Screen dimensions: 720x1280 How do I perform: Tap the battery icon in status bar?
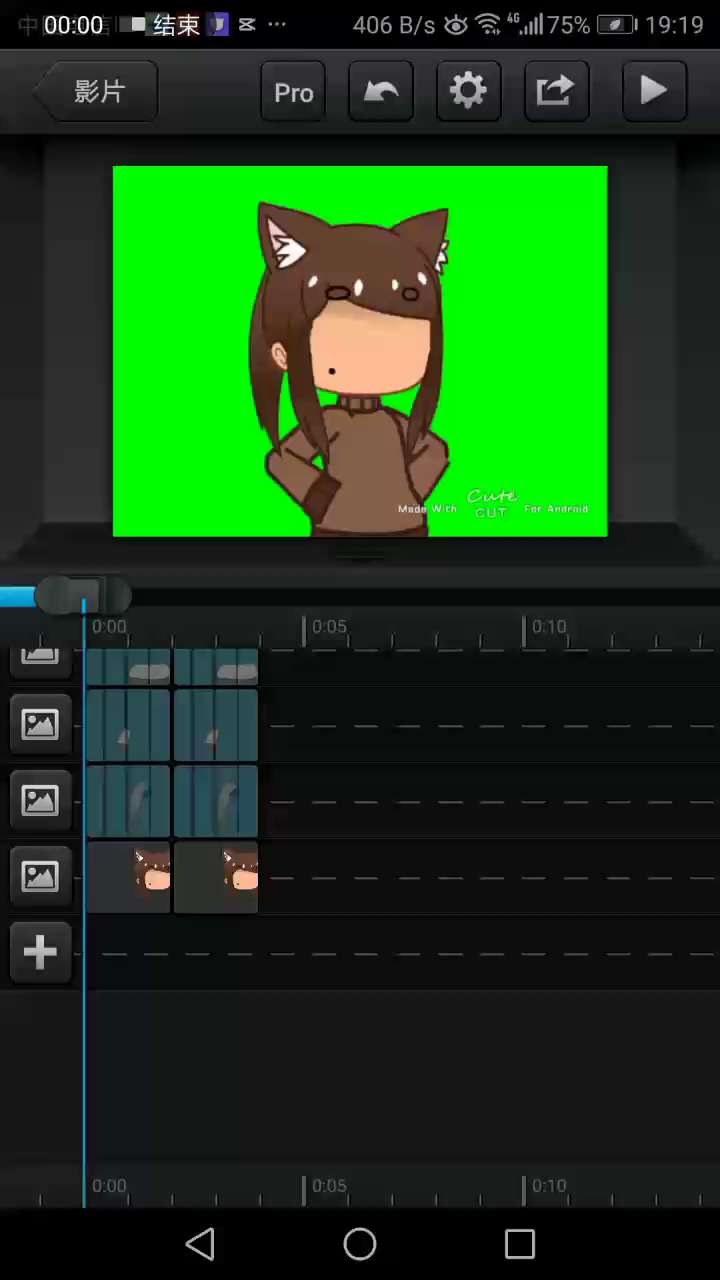pos(617,25)
